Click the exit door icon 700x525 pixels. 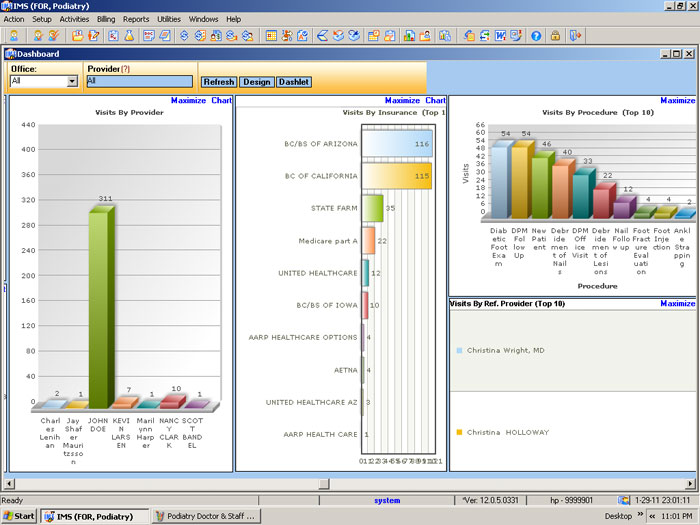[575, 36]
